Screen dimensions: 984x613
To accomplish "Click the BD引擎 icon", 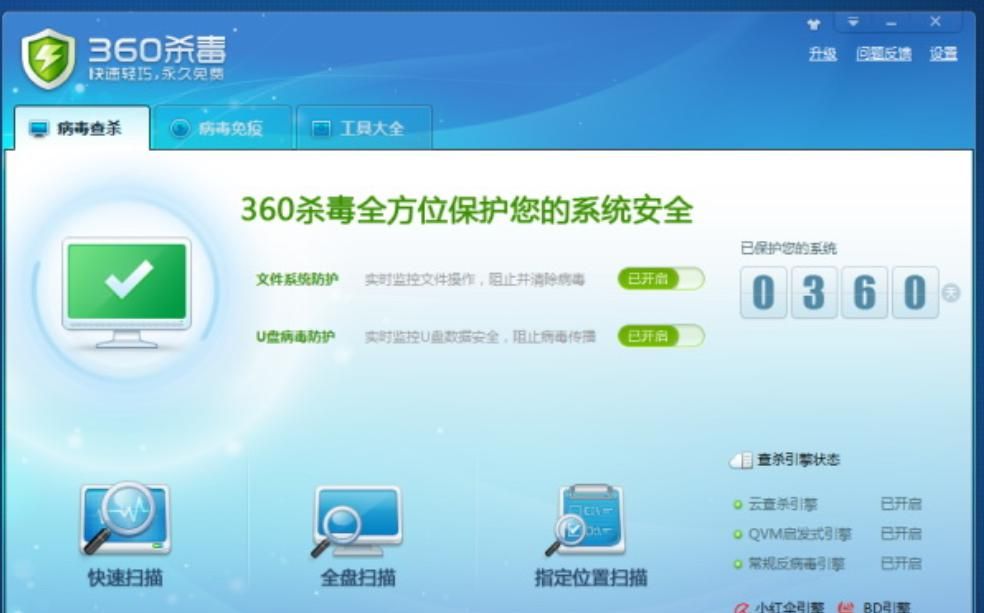I will pyautogui.click(x=846, y=608).
